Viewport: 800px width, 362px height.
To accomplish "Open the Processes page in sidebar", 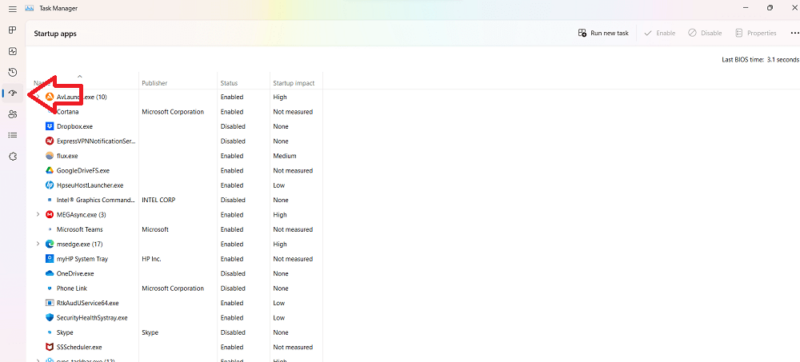I will click(x=13, y=30).
